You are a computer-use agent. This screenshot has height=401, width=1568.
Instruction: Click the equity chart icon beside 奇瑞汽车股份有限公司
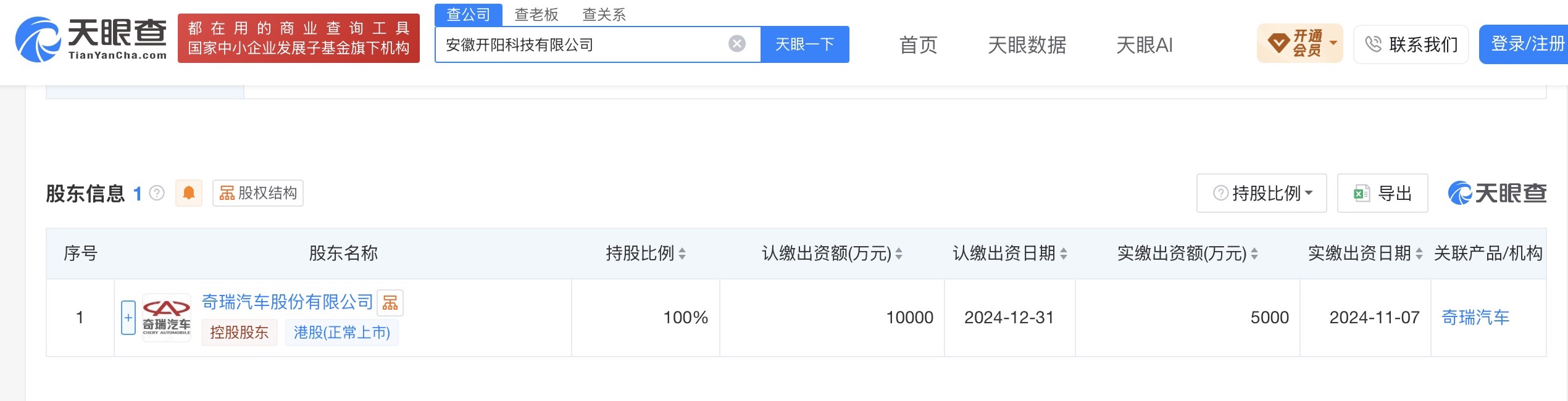pyautogui.click(x=390, y=302)
